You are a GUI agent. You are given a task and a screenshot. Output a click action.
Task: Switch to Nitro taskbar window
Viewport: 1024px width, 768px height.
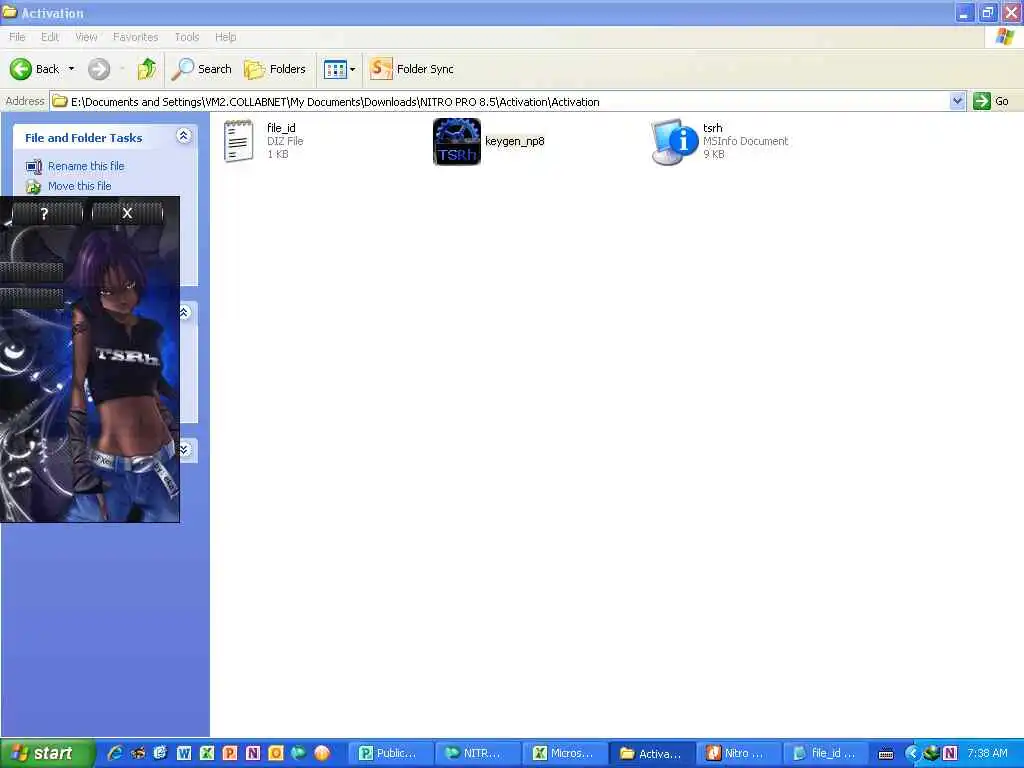click(x=738, y=753)
